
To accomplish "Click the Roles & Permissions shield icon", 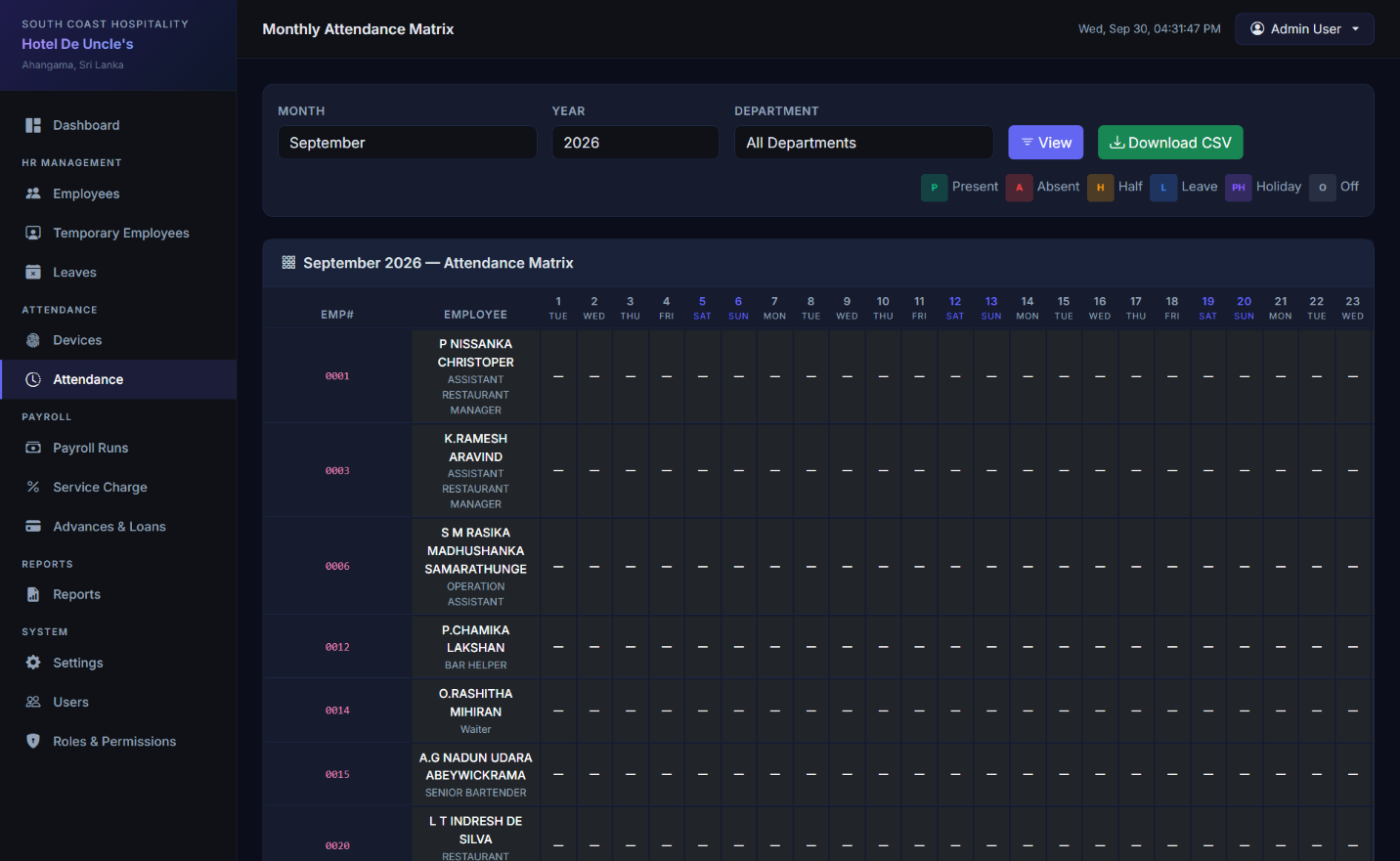I will pyautogui.click(x=33, y=741).
